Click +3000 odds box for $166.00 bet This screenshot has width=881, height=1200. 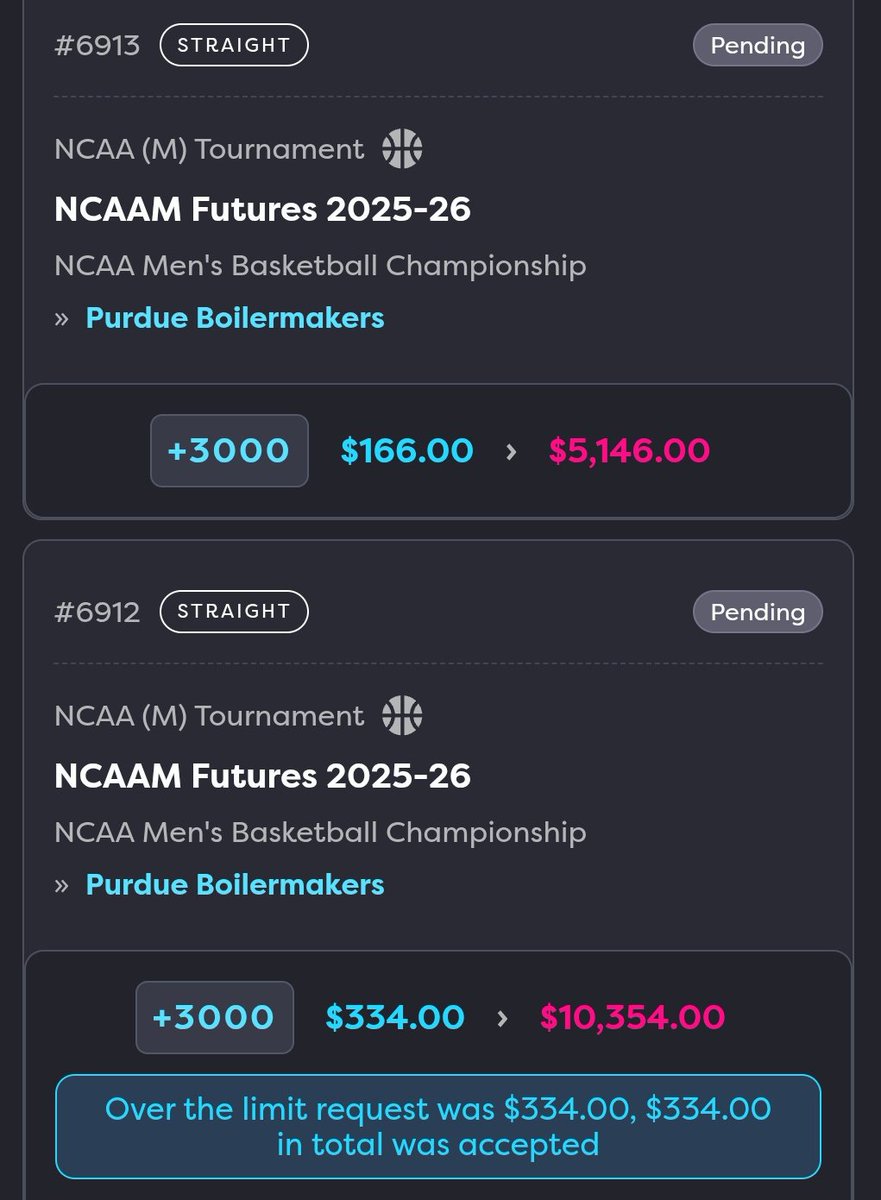(229, 451)
